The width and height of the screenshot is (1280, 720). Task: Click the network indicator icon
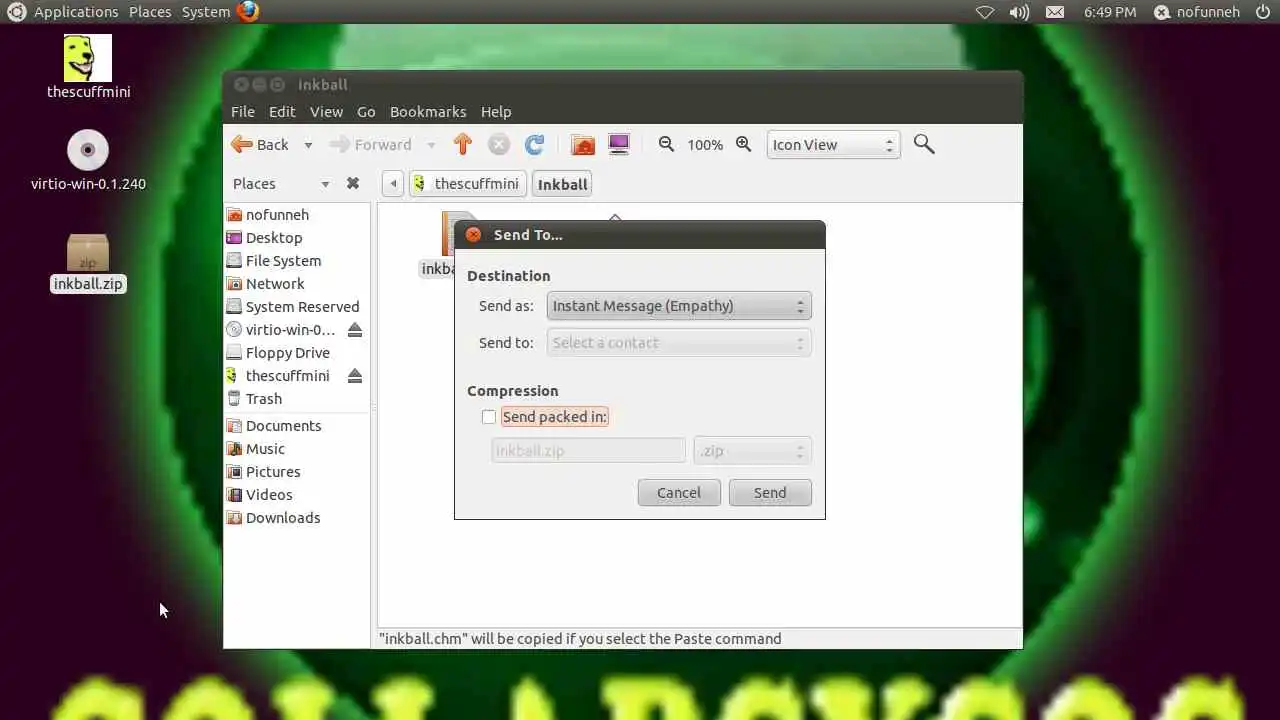(x=985, y=12)
